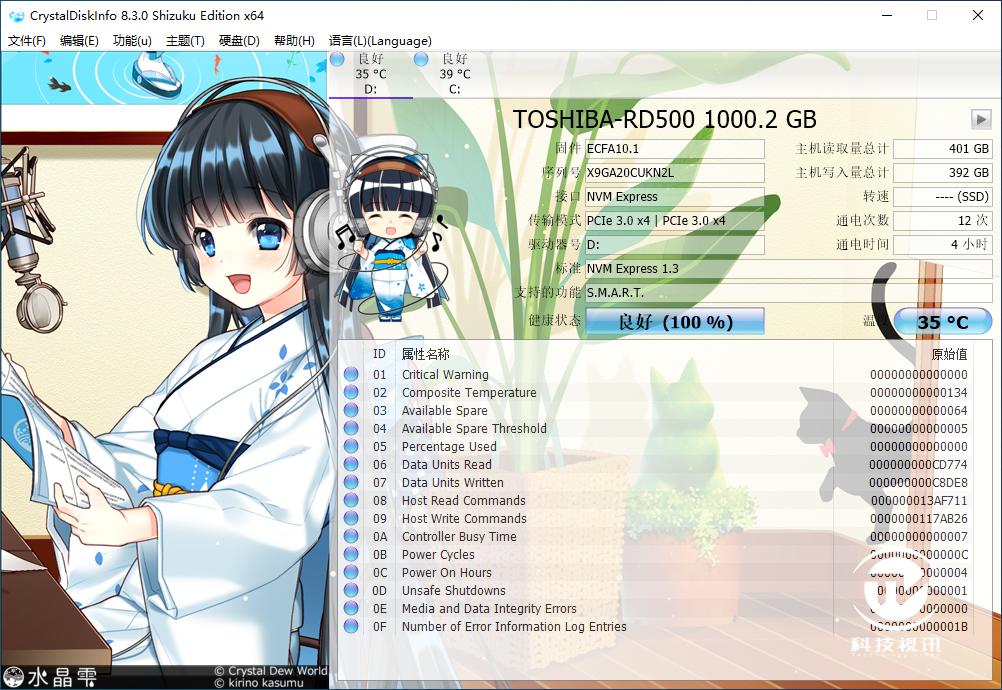This screenshot has width=1002, height=690.
Task: Click the host writes total 392 GB
Action: tap(943, 172)
